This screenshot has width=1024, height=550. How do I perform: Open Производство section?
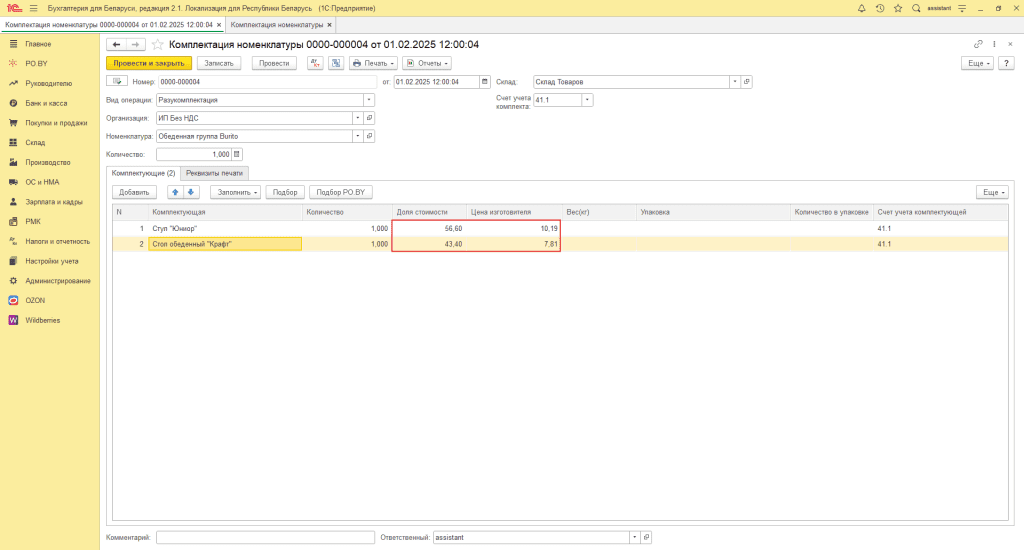48,163
